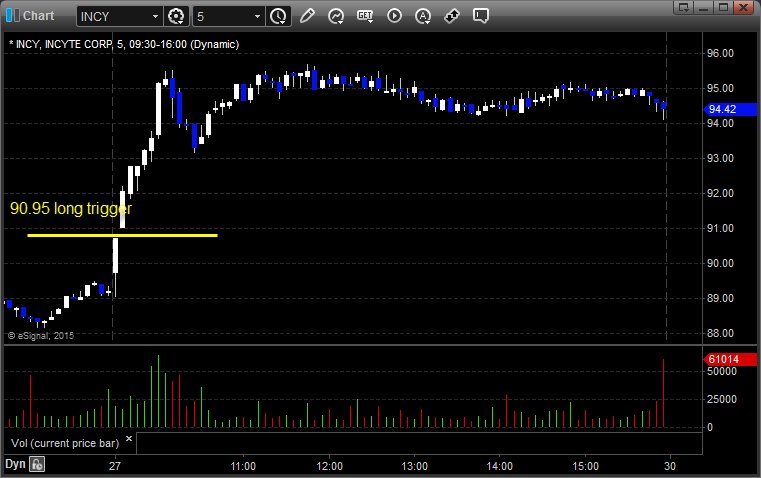The width and height of the screenshot is (761, 478).
Task: Expand the INCY symbol dropdown
Action: pyautogui.click(x=155, y=16)
